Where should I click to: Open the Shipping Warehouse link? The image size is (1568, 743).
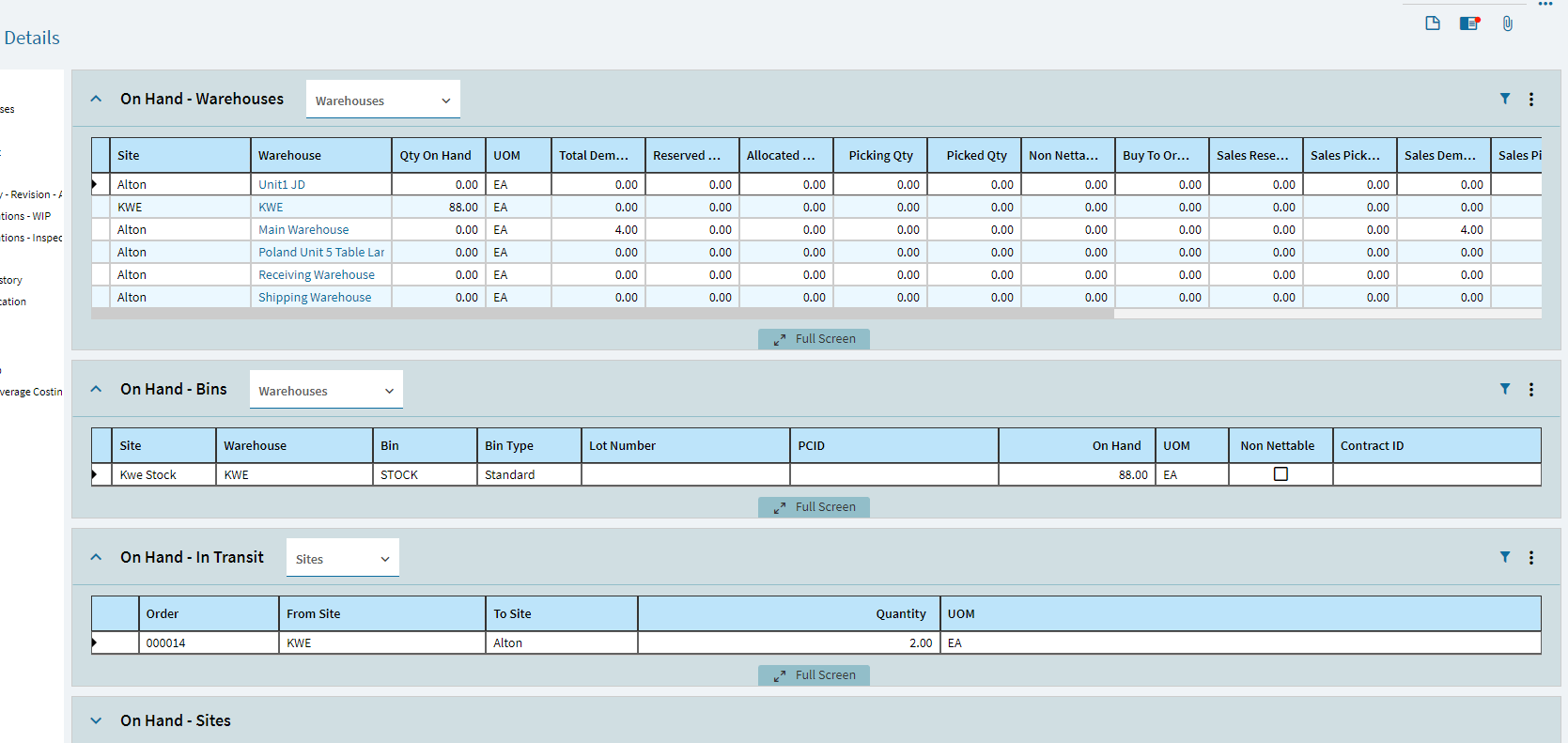[x=315, y=298]
